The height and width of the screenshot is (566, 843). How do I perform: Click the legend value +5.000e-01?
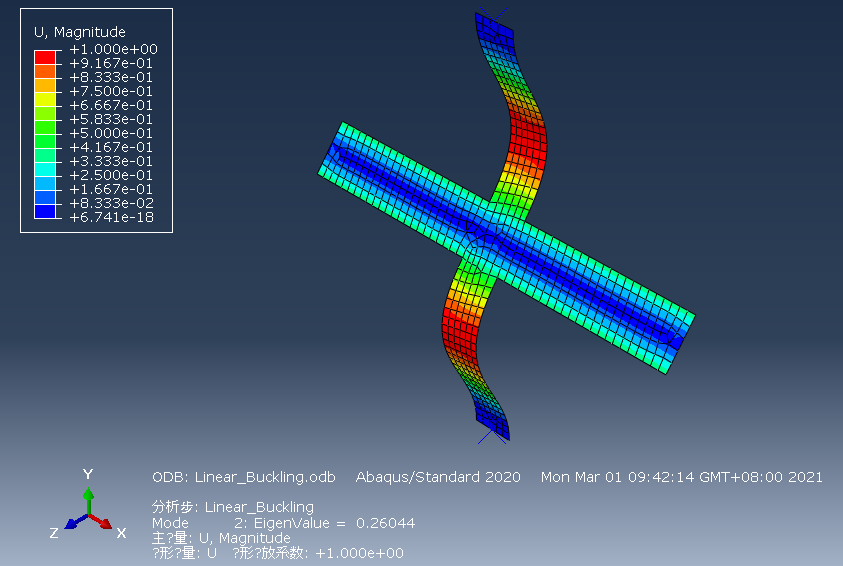[111, 133]
